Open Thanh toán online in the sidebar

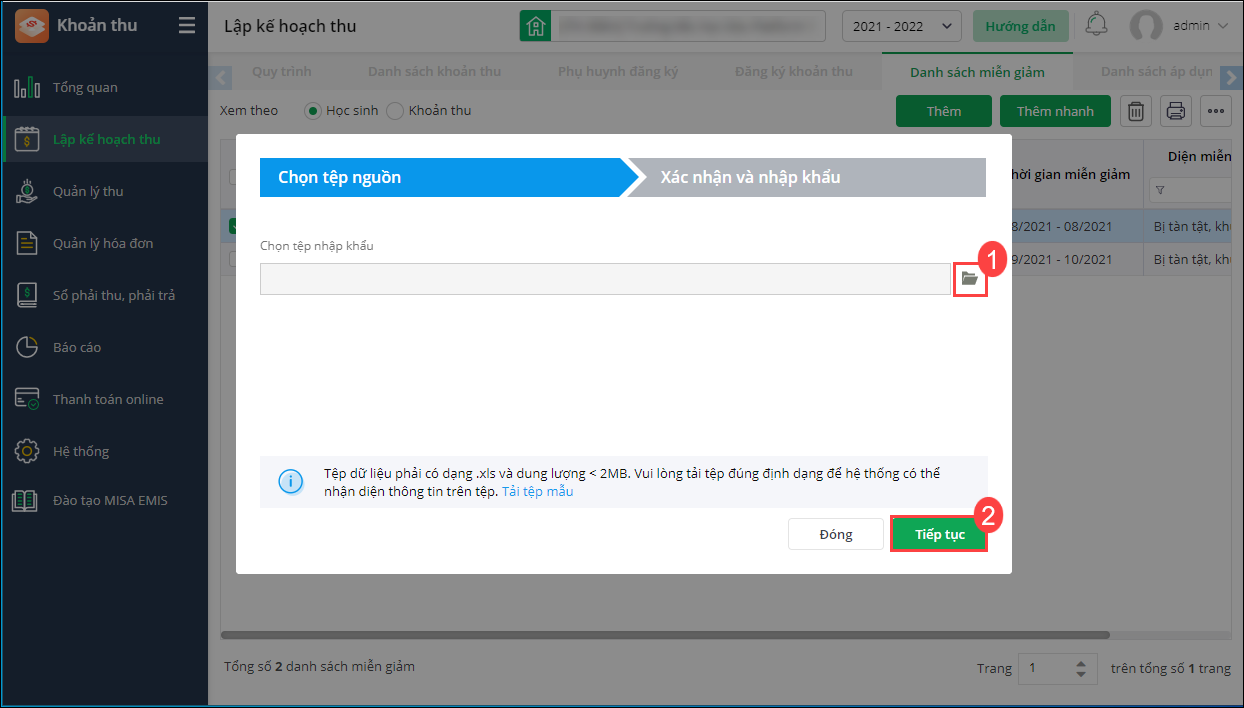(104, 400)
